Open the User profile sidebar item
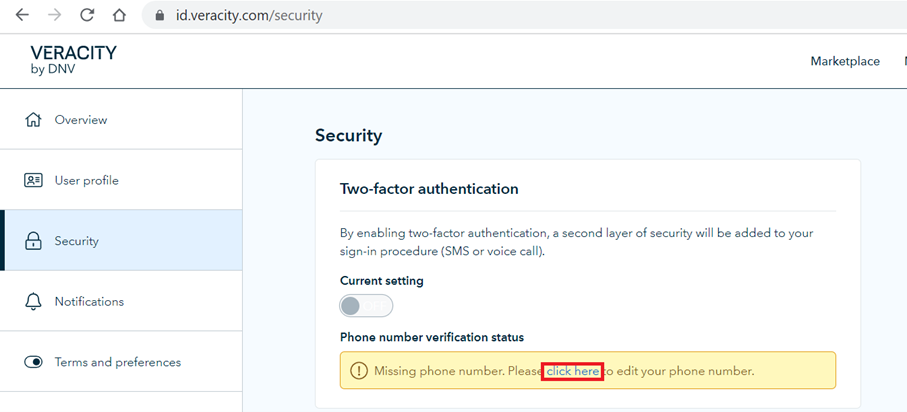The height and width of the screenshot is (412, 907). pos(87,181)
